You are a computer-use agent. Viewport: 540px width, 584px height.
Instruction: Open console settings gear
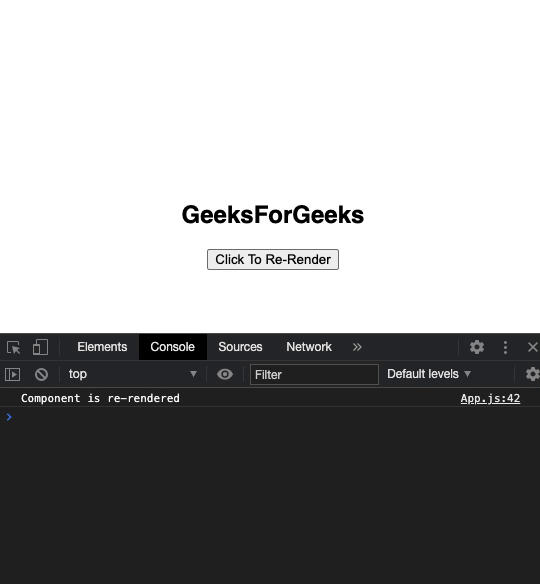533,374
